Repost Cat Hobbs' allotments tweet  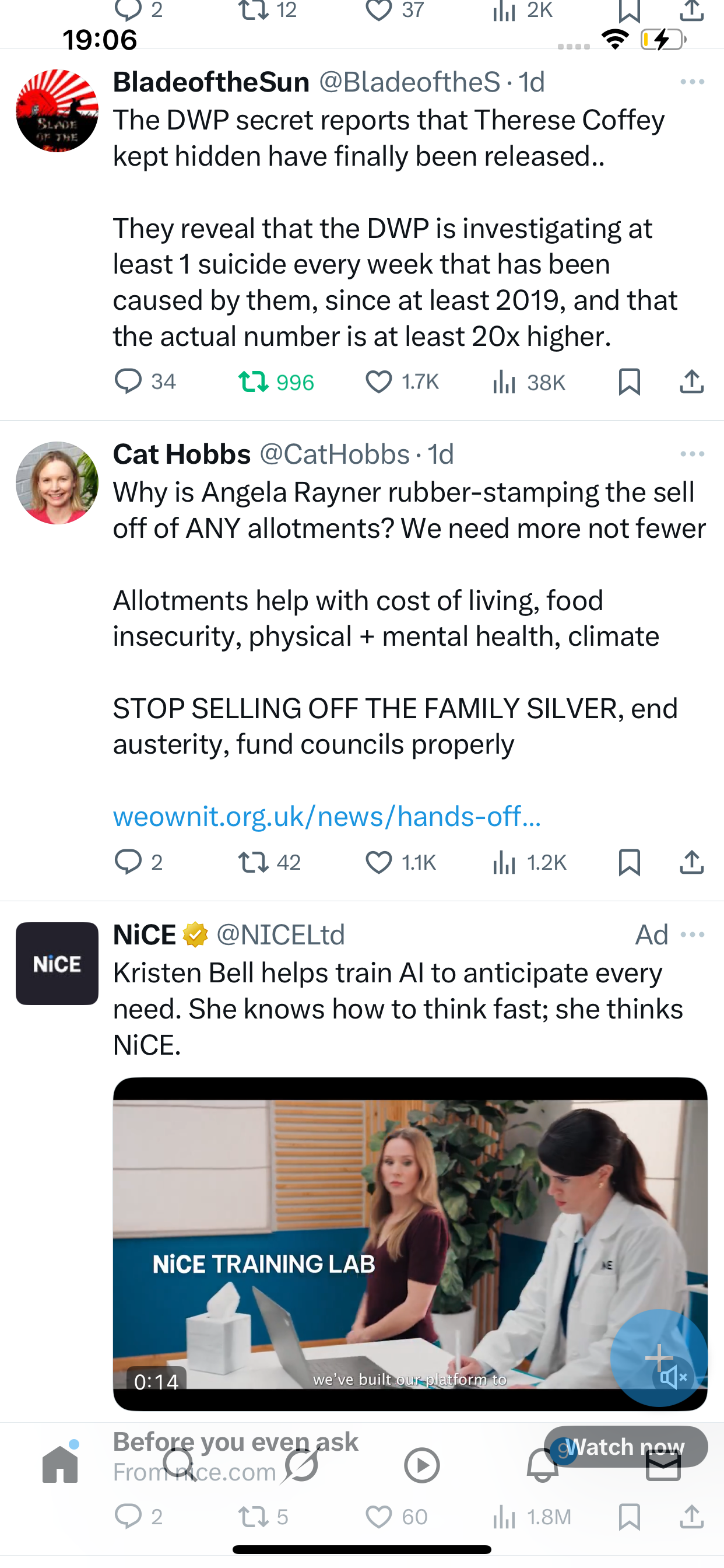click(253, 863)
